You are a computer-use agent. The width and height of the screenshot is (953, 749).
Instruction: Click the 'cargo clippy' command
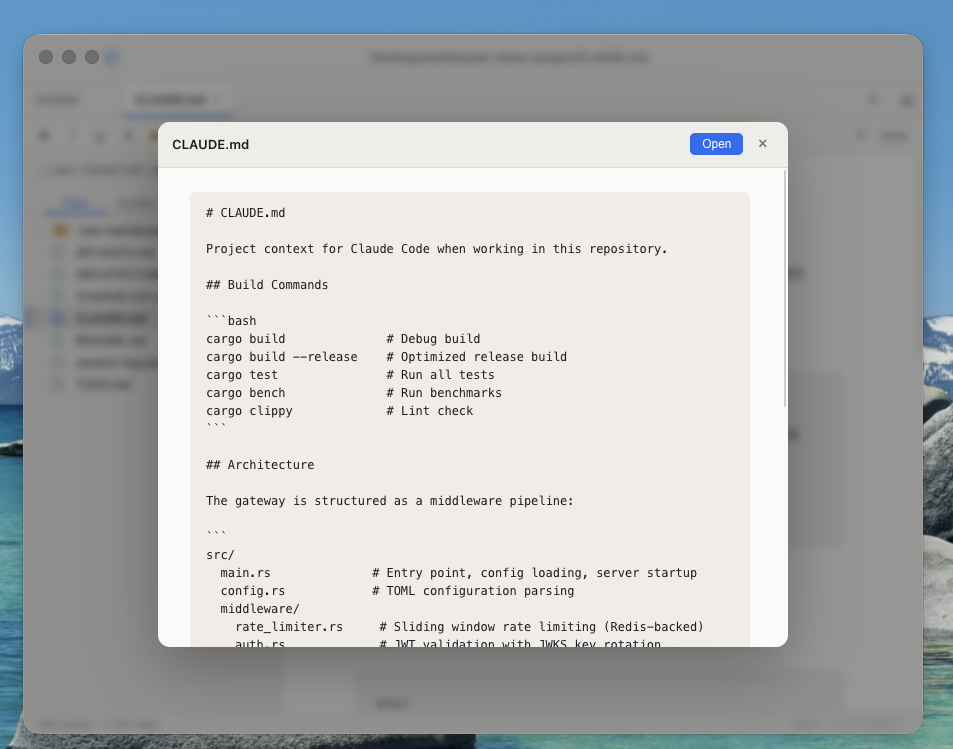tap(249, 411)
